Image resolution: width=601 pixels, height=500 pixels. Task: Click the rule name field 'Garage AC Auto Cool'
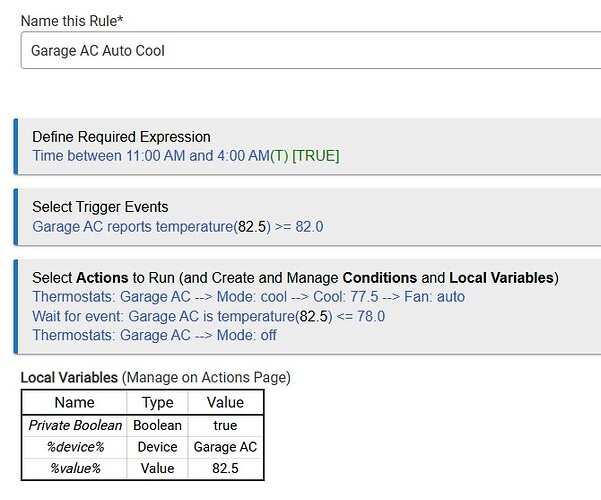[x=310, y=50]
